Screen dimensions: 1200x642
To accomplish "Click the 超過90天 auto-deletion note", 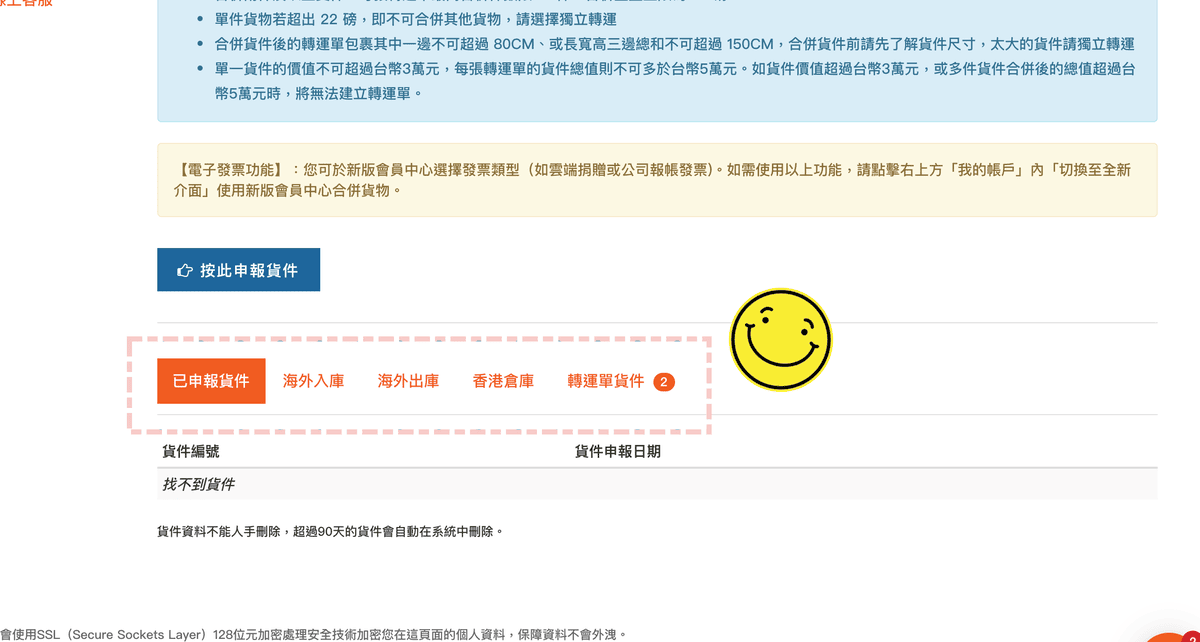I will click(330, 532).
